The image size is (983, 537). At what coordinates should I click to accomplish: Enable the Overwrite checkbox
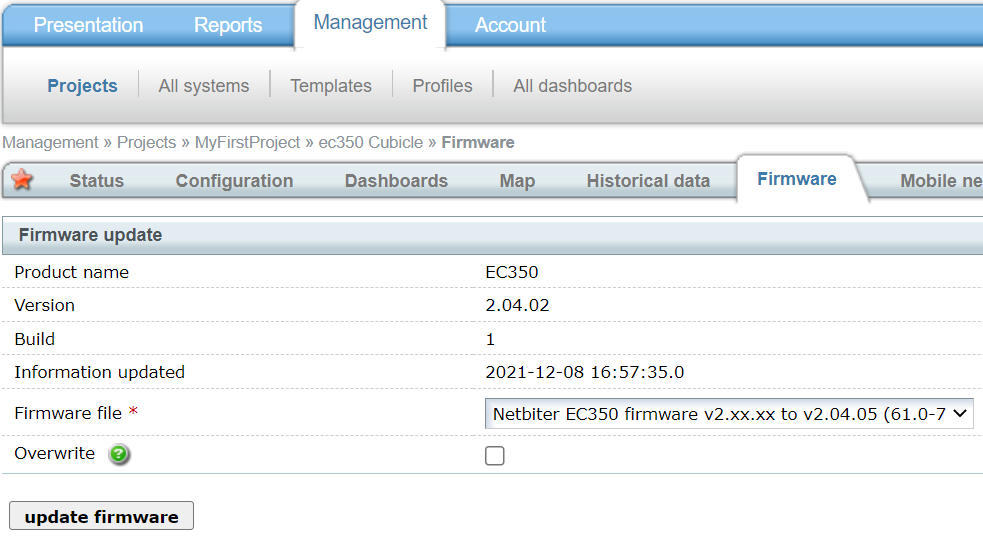click(x=495, y=456)
